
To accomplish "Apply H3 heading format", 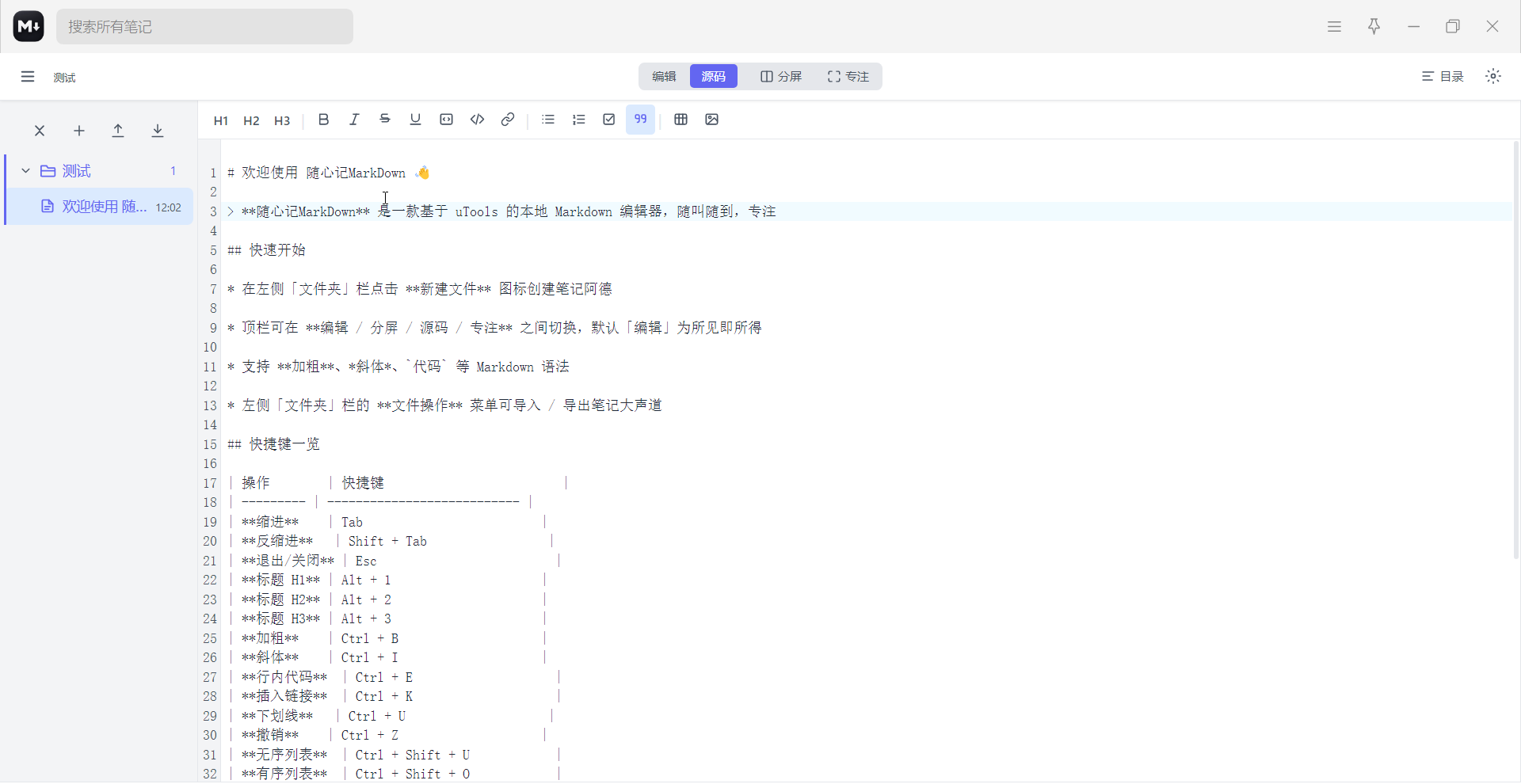I will [282, 120].
